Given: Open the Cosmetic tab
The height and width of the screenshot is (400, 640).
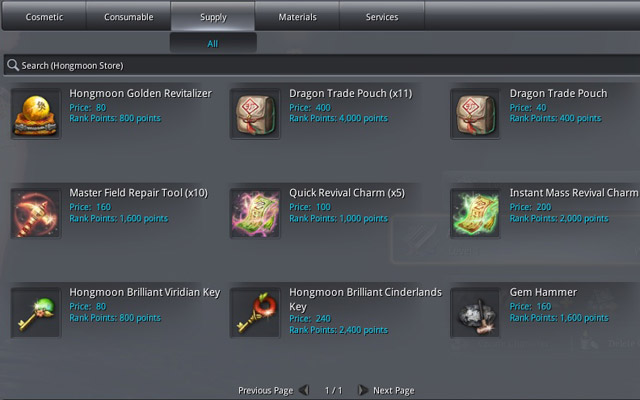Looking at the screenshot, I should pos(44,17).
